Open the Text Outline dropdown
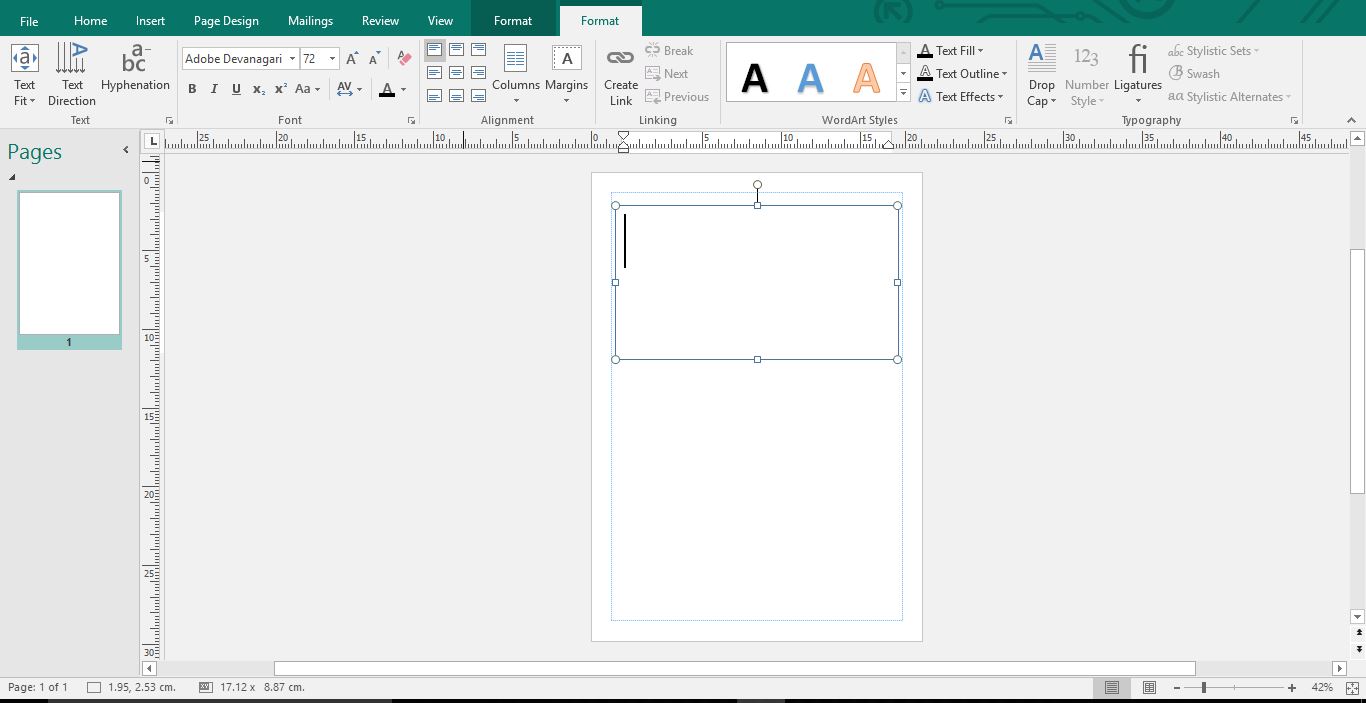Image resolution: width=1366 pixels, height=703 pixels. 963,74
